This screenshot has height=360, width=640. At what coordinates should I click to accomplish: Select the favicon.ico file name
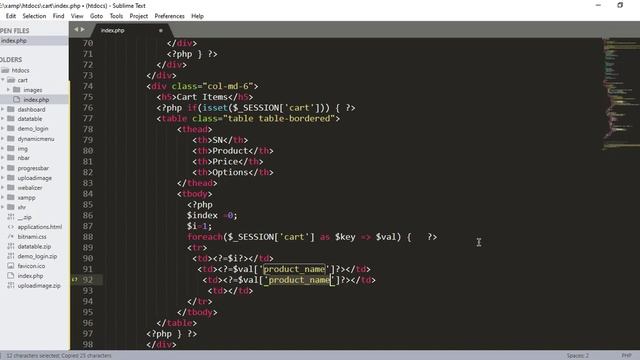coord(31,266)
